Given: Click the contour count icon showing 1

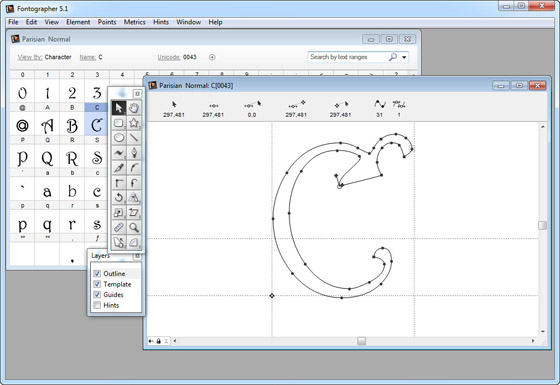Looking at the screenshot, I should (x=399, y=104).
